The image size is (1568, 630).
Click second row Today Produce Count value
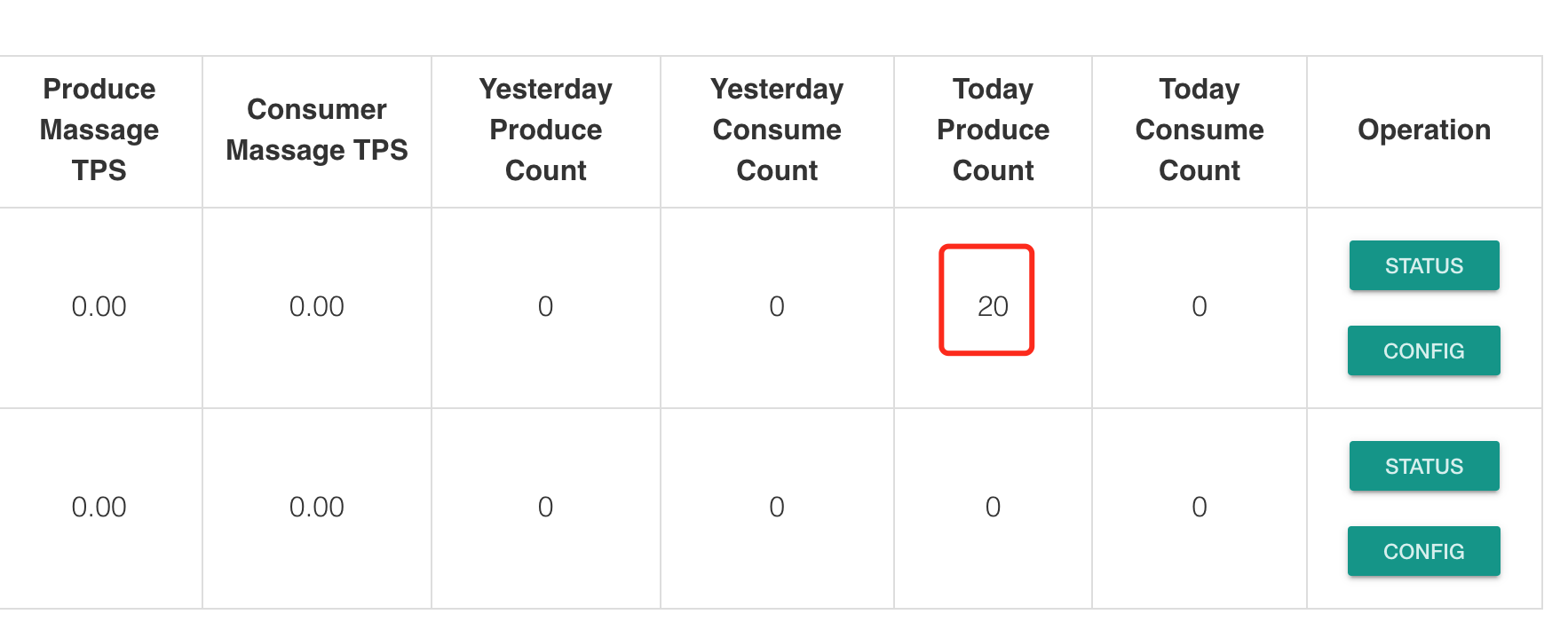[993, 507]
